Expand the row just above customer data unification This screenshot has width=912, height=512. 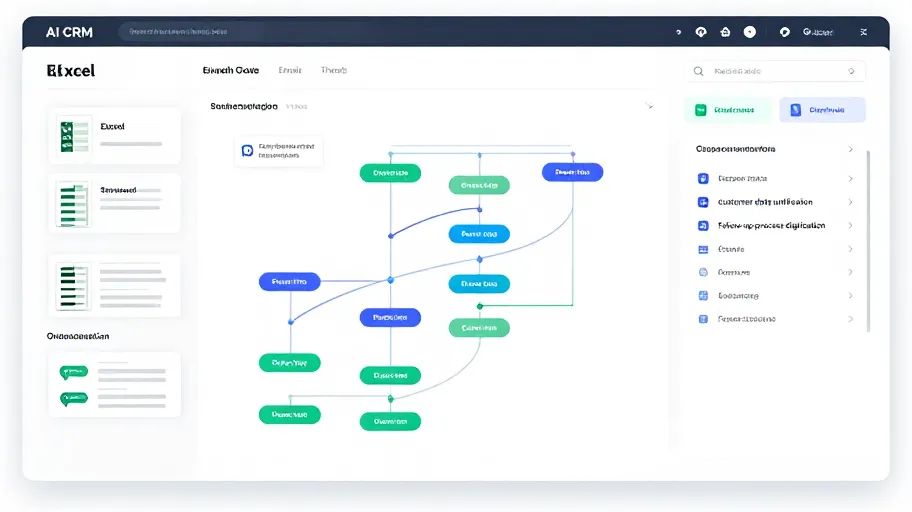pos(850,179)
